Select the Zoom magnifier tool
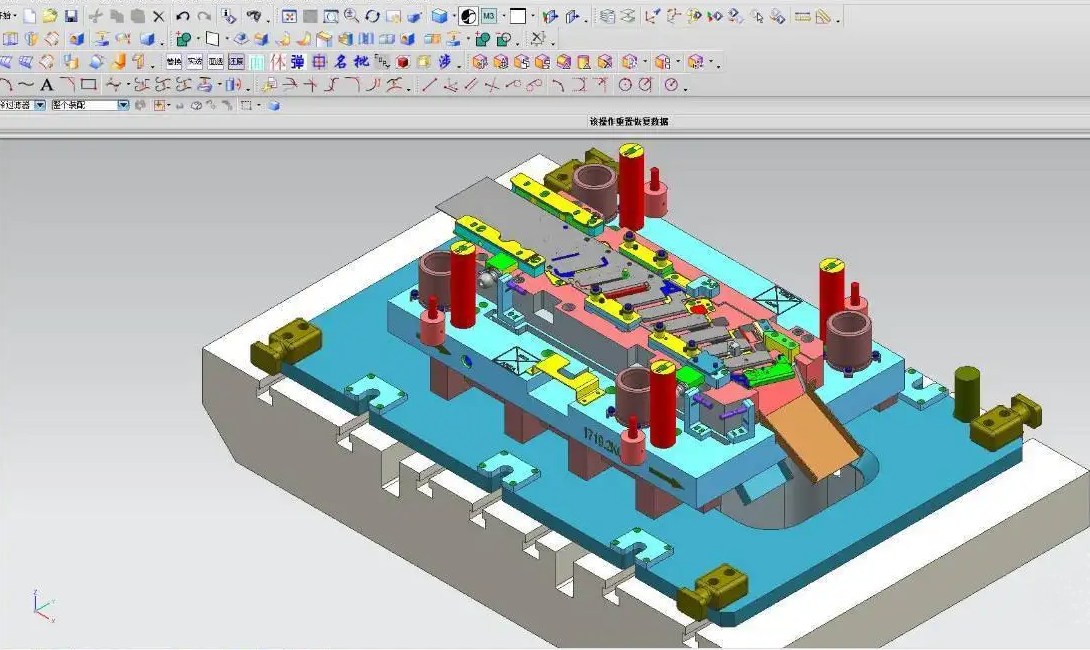Image resolution: width=1090 pixels, height=650 pixels. point(352,16)
